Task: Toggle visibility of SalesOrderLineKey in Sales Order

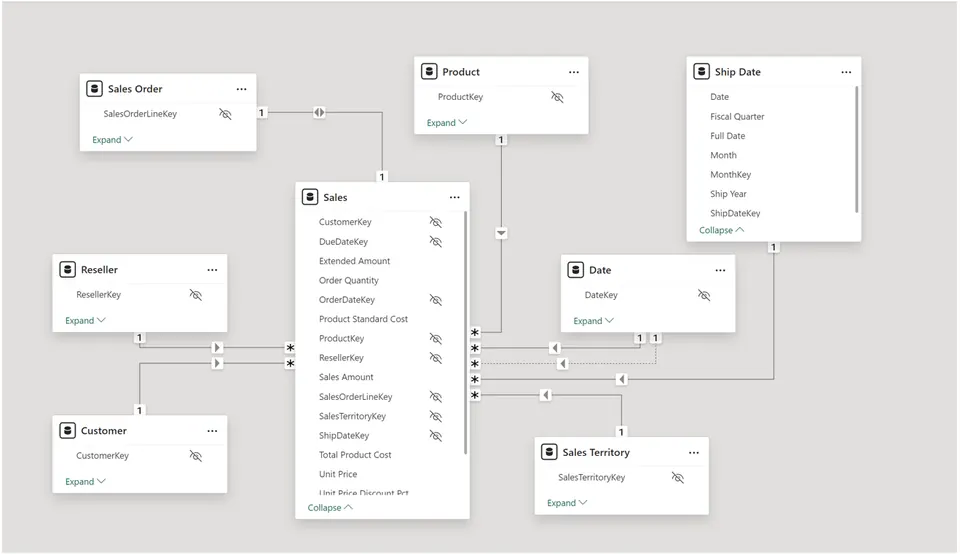Action: (225, 114)
